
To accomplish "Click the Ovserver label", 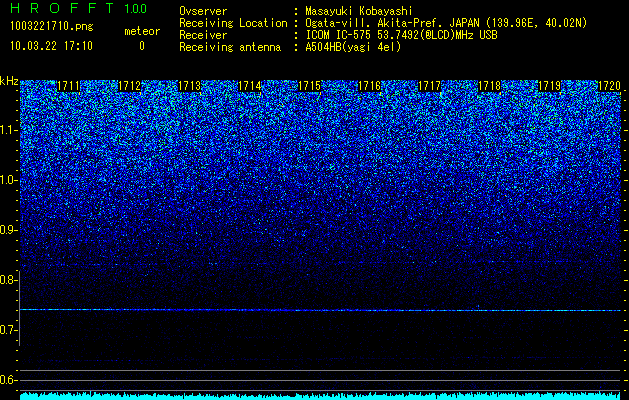I will click(203, 11).
